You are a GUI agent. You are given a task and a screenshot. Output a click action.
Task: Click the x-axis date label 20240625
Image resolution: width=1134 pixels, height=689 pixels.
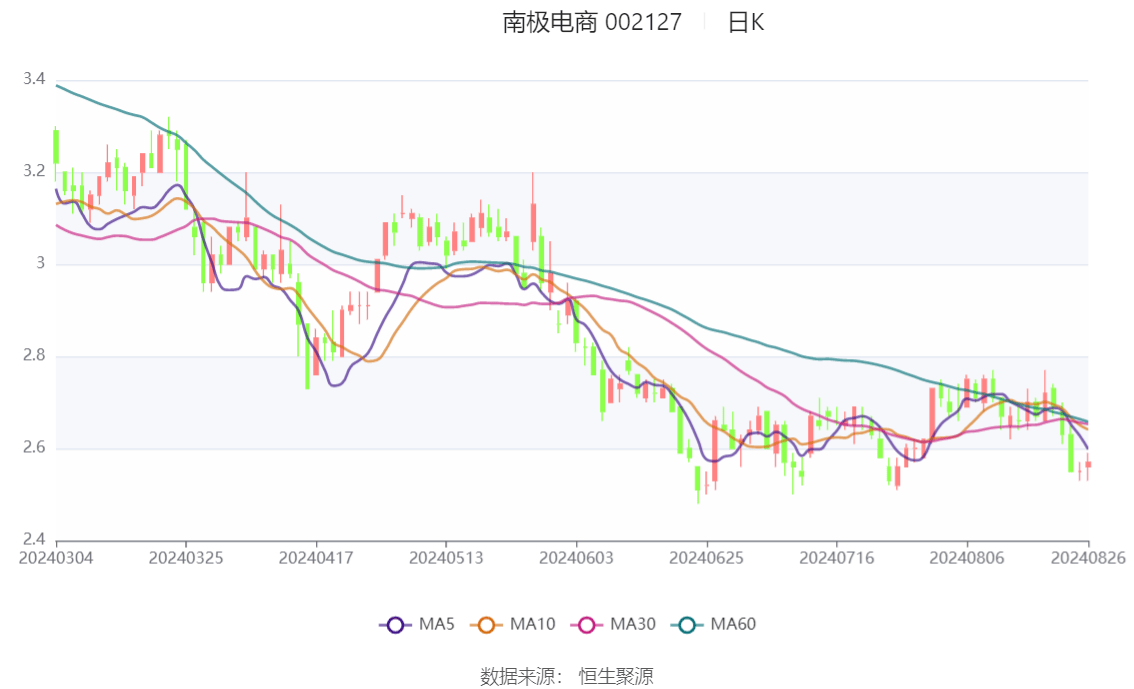[x=707, y=558]
